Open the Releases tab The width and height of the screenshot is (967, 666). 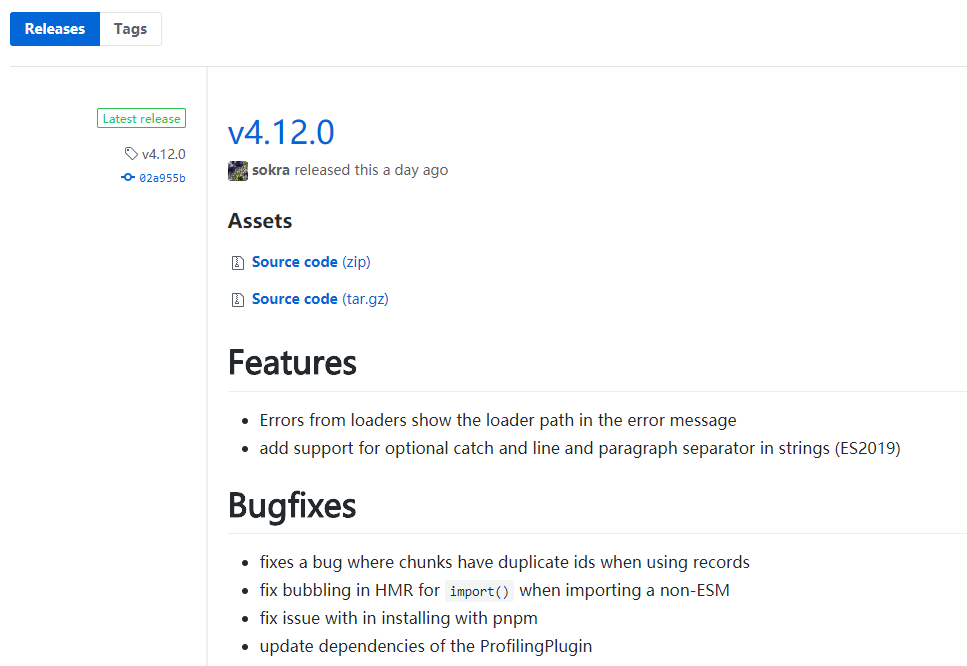(55, 29)
